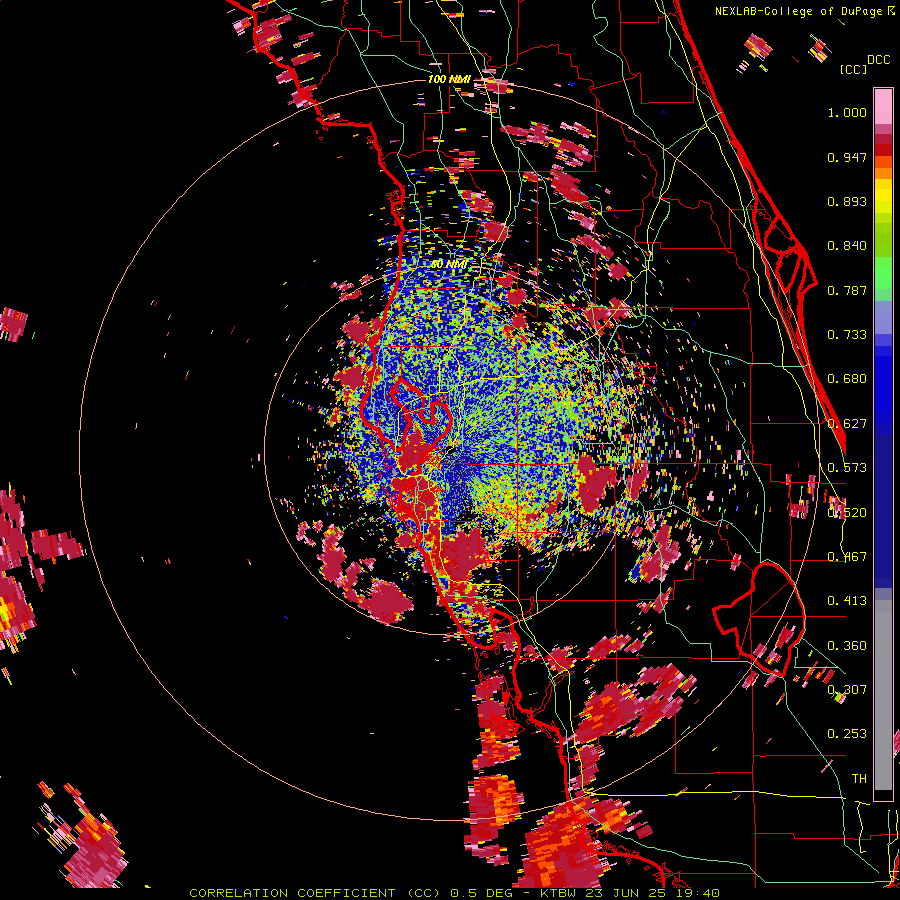Image resolution: width=900 pixels, height=900 pixels.
Task: Click the [CC] label above the color scale
Action: click(853, 69)
